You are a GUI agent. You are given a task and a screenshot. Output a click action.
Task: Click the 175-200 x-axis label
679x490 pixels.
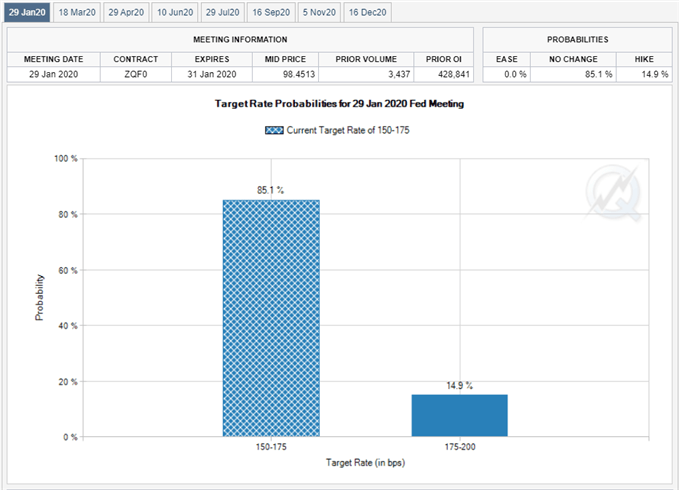[x=460, y=447]
